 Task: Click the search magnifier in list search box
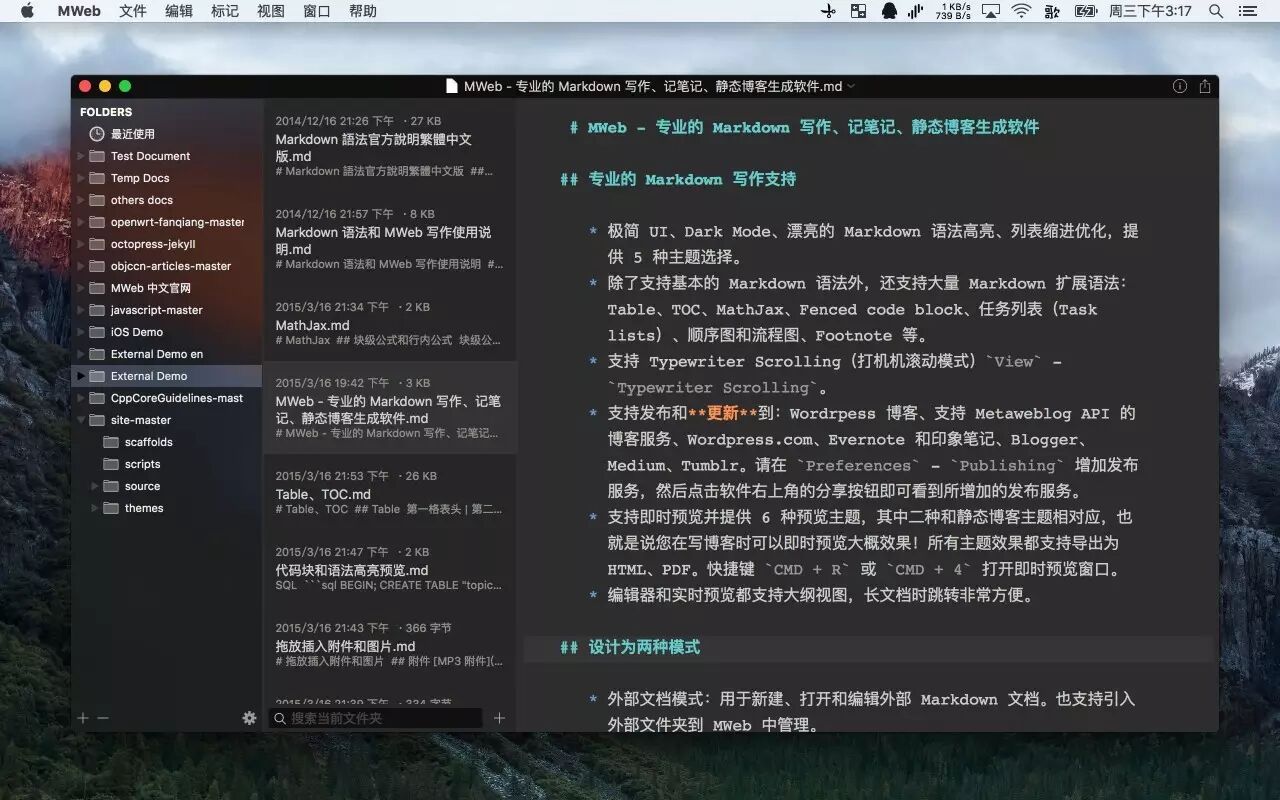coord(280,718)
